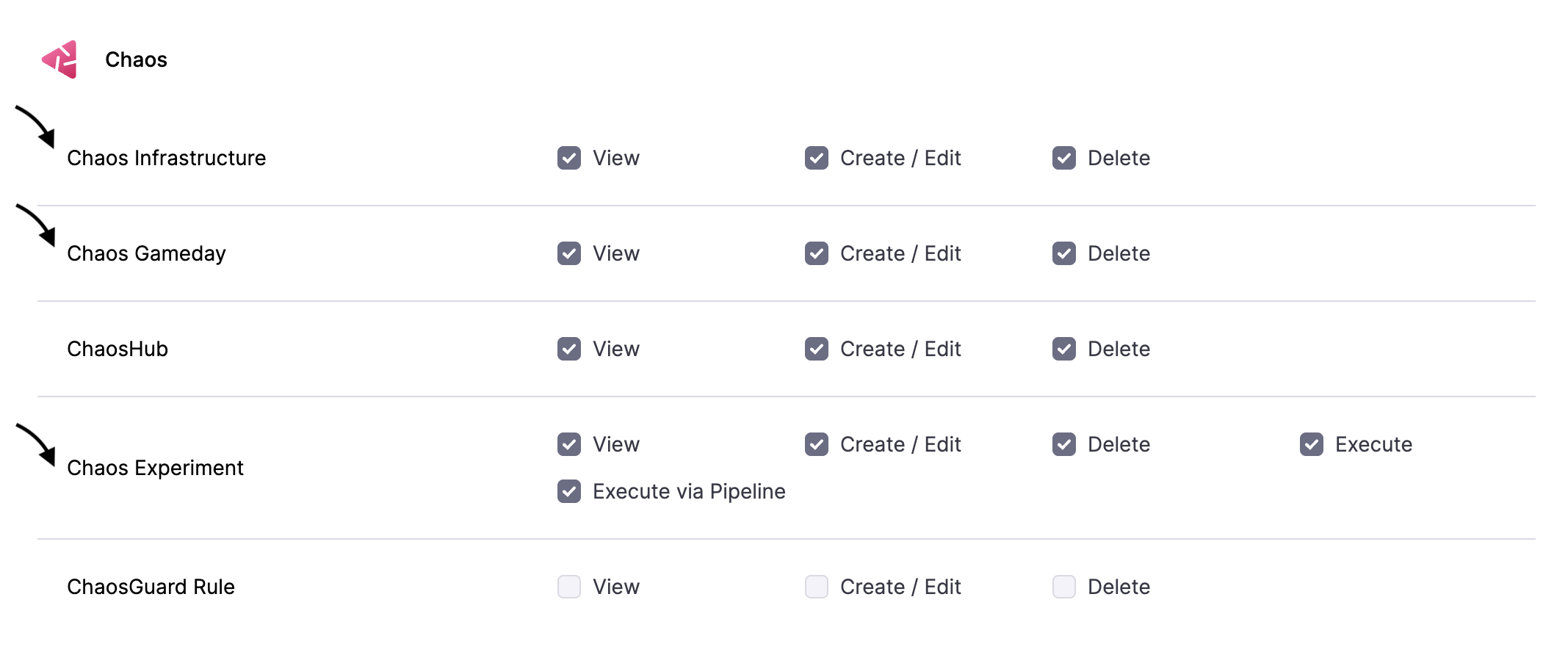Disable Delete for Chaos Experiment

click(x=1064, y=444)
